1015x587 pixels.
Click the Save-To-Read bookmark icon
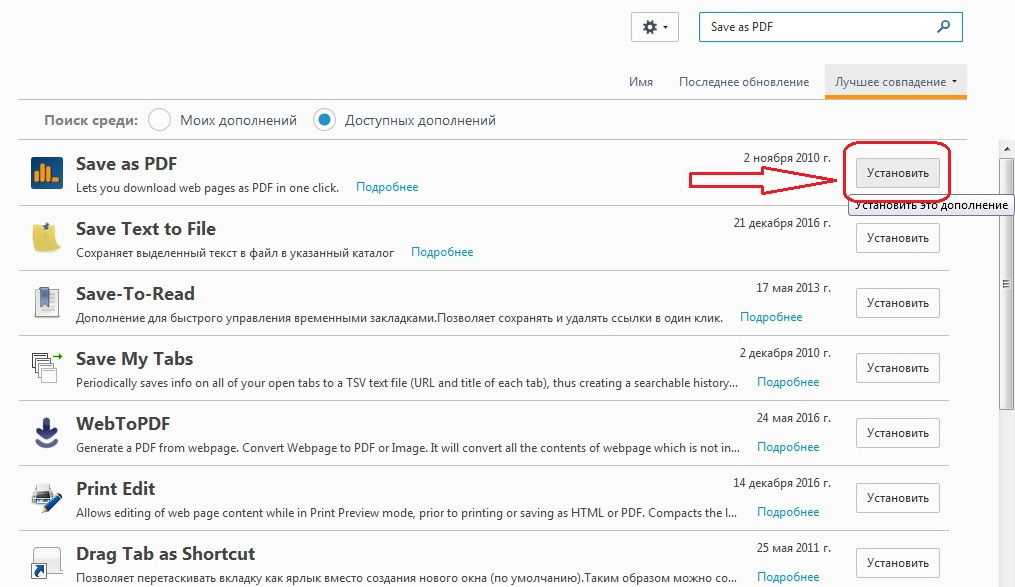tap(46, 303)
